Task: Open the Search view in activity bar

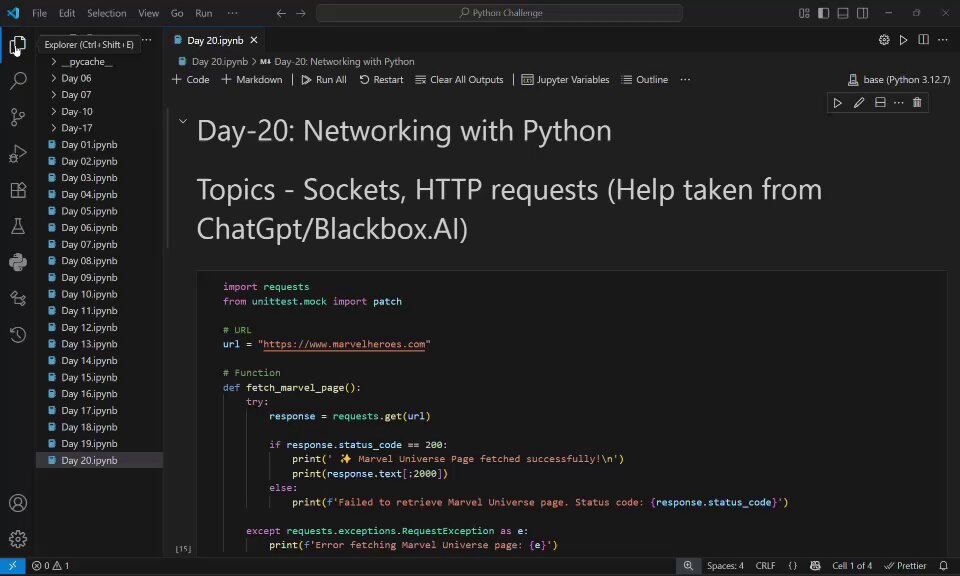Action: coord(18,80)
